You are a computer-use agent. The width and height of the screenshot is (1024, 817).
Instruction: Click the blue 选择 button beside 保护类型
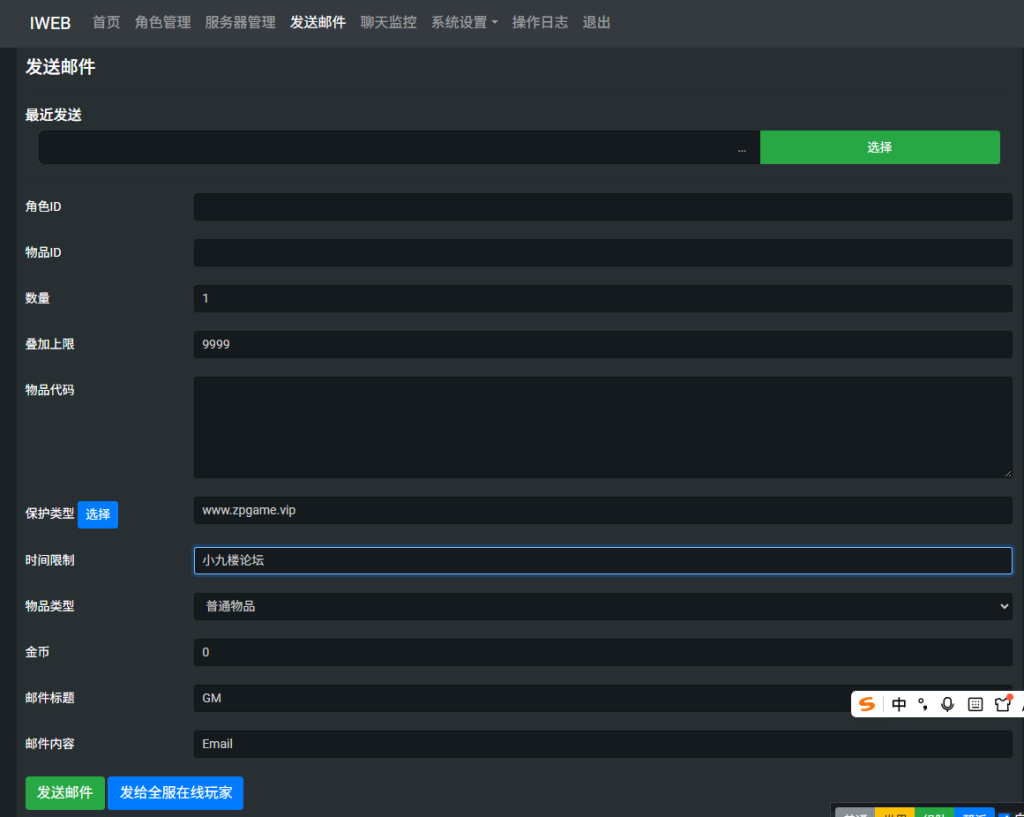[98, 515]
